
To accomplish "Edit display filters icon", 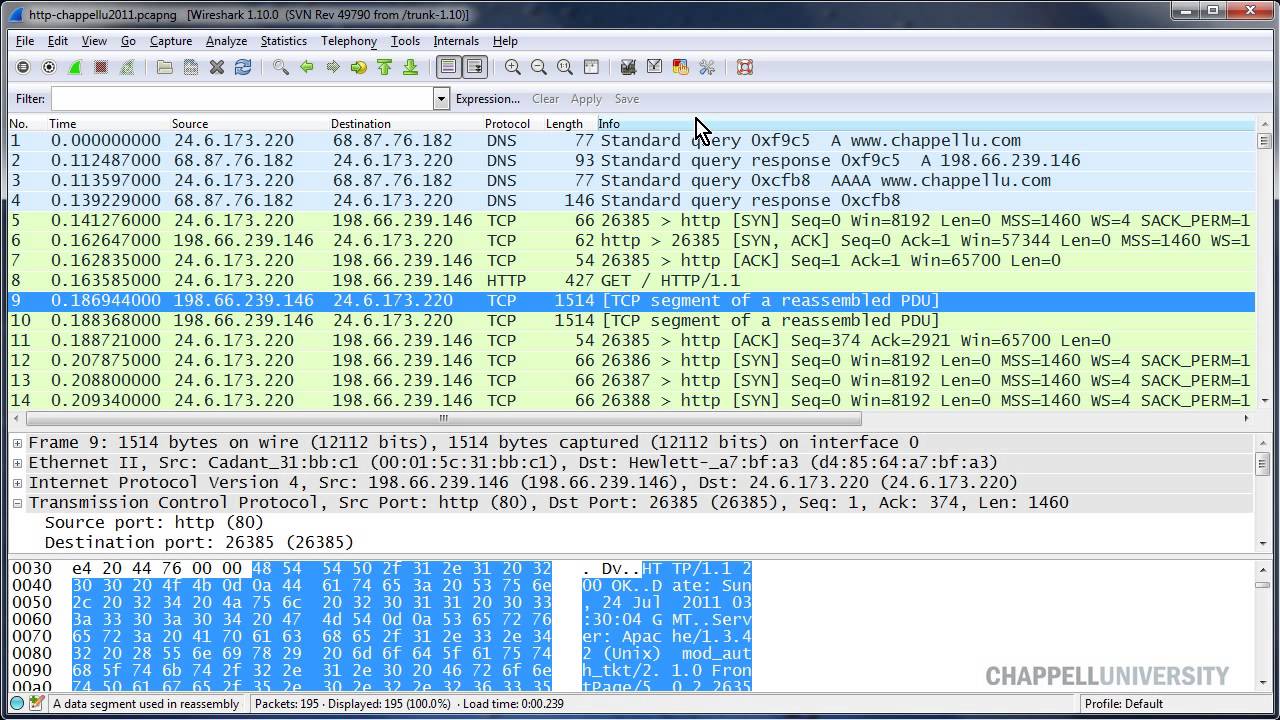I will (x=655, y=67).
